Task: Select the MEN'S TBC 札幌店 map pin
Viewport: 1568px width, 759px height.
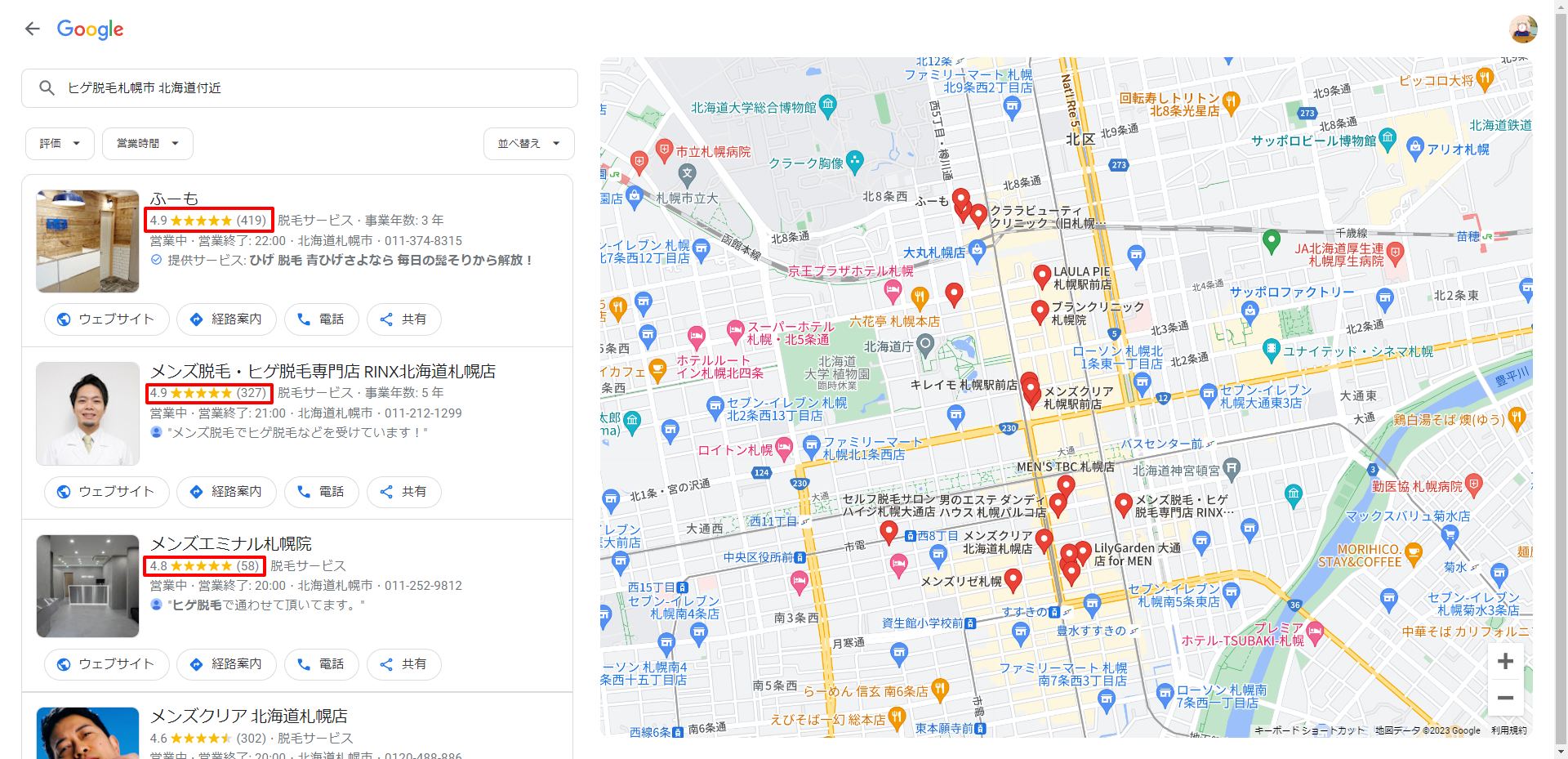Action: tap(1066, 486)
